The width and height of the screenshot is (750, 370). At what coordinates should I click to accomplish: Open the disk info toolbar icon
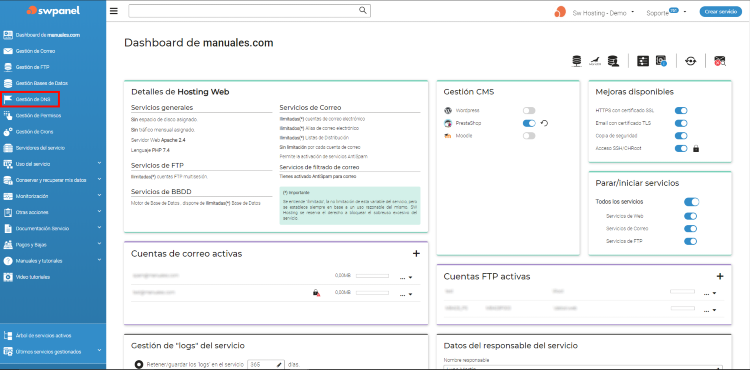coord(661,61)
